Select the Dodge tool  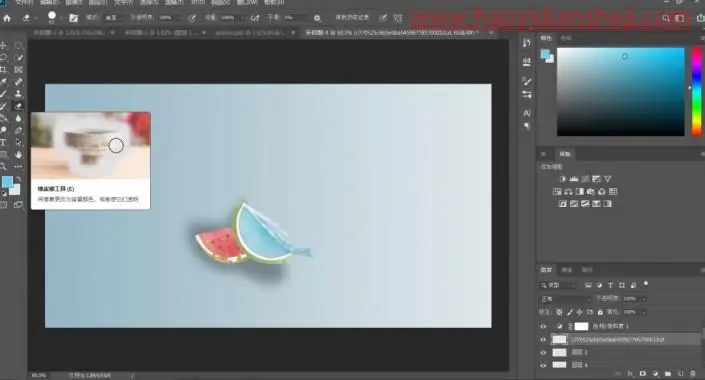pos(4,130)
